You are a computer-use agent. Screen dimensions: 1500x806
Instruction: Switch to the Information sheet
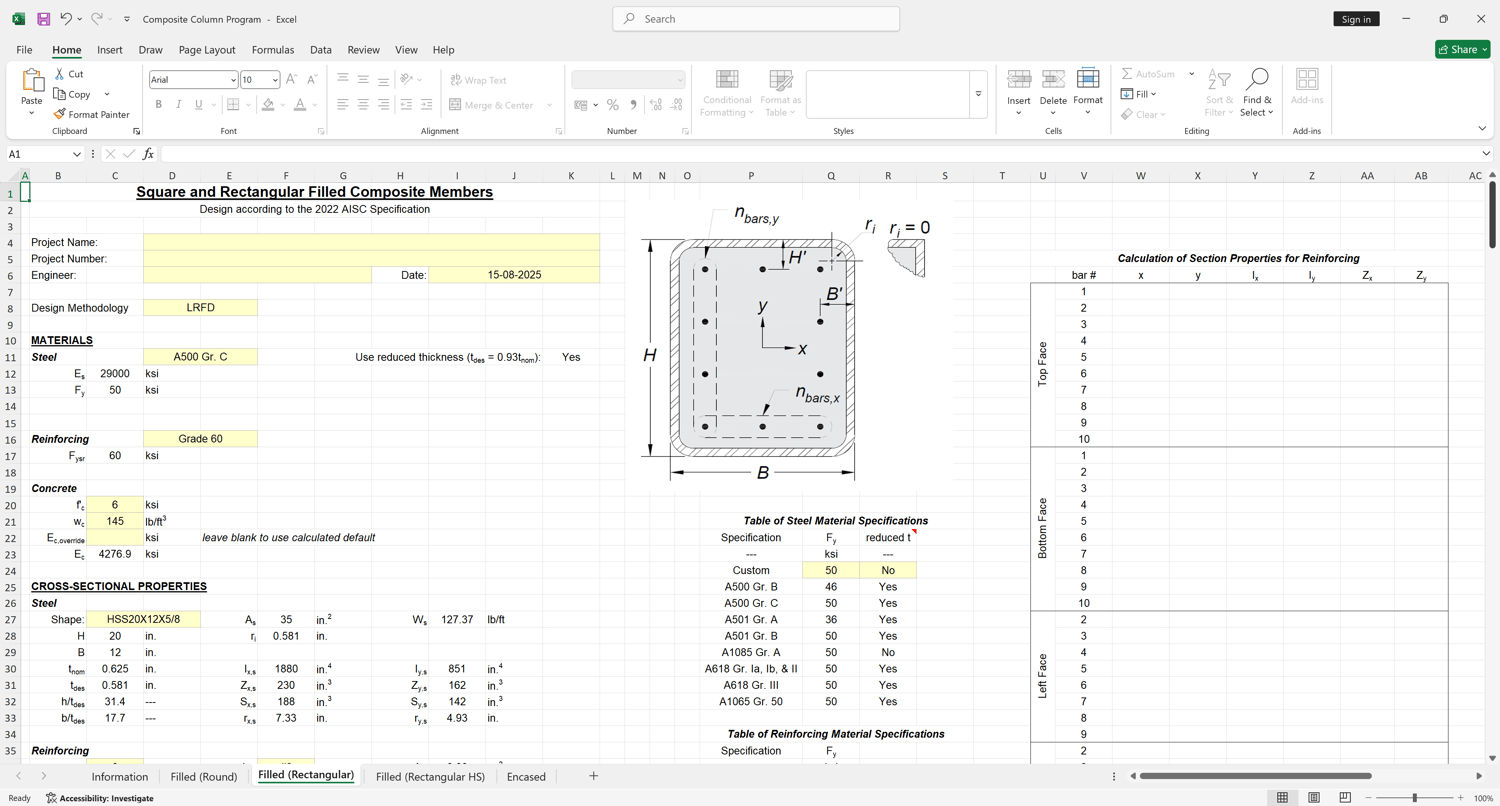pyautogui.click(x=120, y=776)
